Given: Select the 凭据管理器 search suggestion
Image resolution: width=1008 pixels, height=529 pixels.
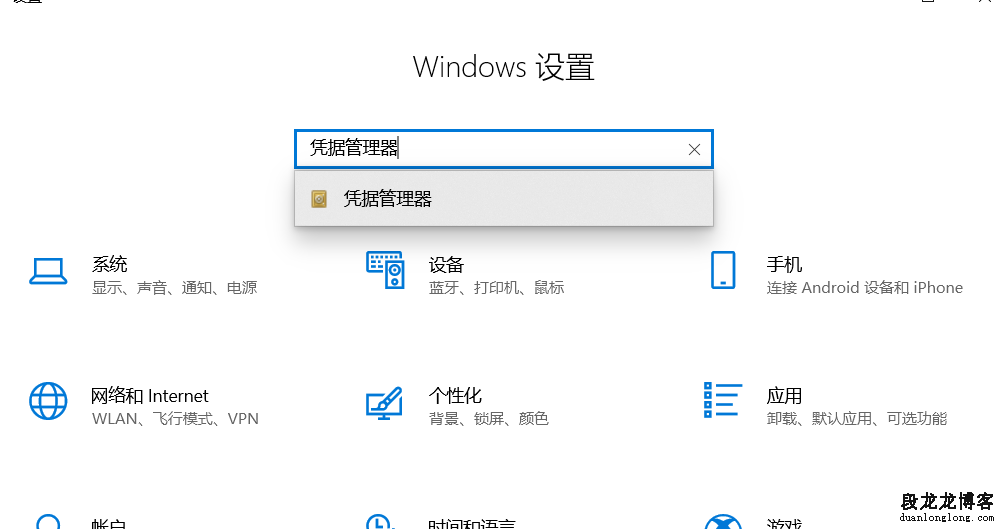Looking at the screenshot, I should pos(503,199).
